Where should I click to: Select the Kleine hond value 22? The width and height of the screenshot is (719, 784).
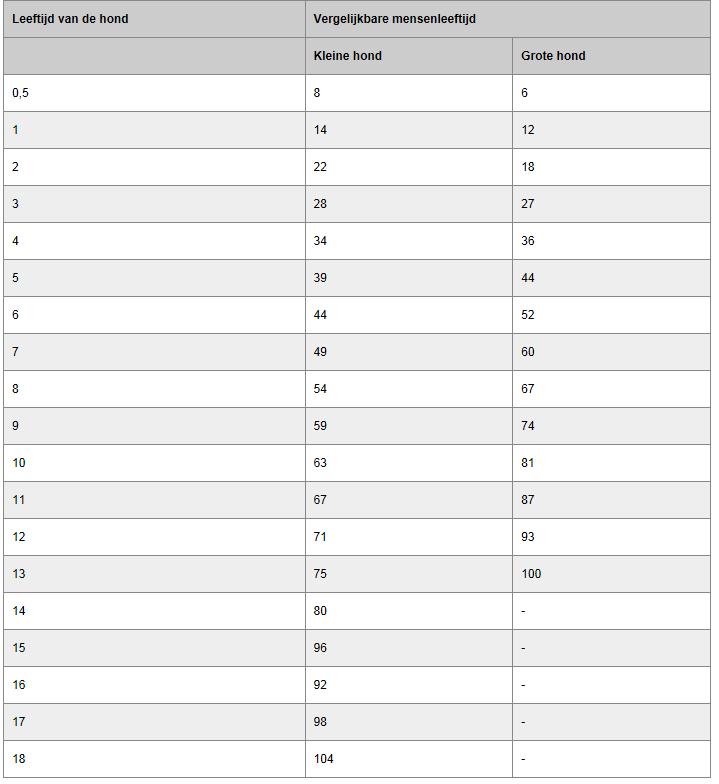[320, 167]
